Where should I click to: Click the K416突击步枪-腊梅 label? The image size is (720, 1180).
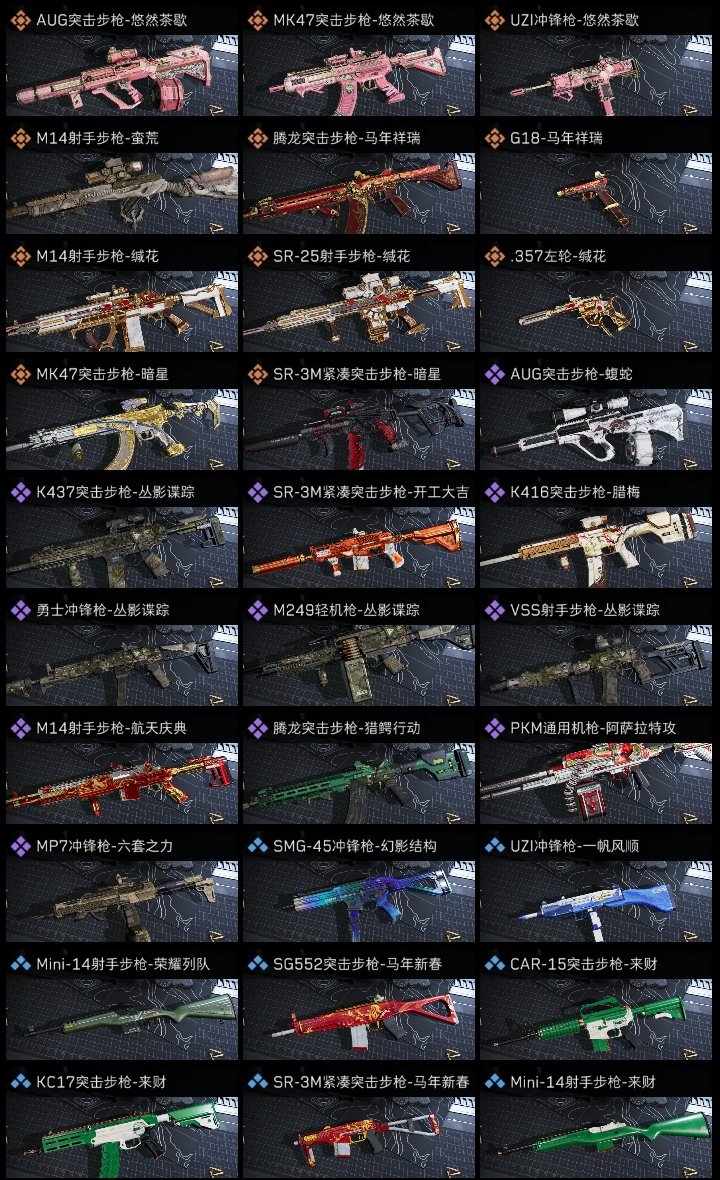click(x=575, y=492)
